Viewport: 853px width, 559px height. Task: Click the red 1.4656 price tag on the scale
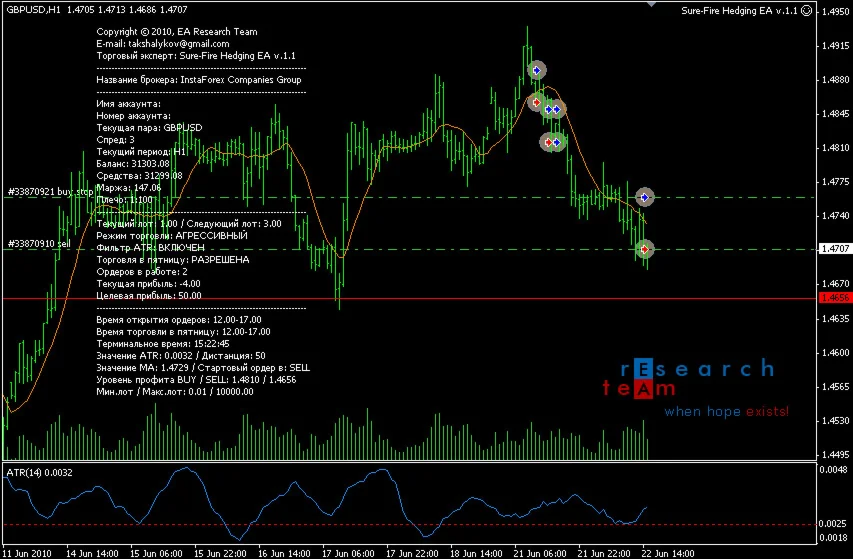[835, 298]
